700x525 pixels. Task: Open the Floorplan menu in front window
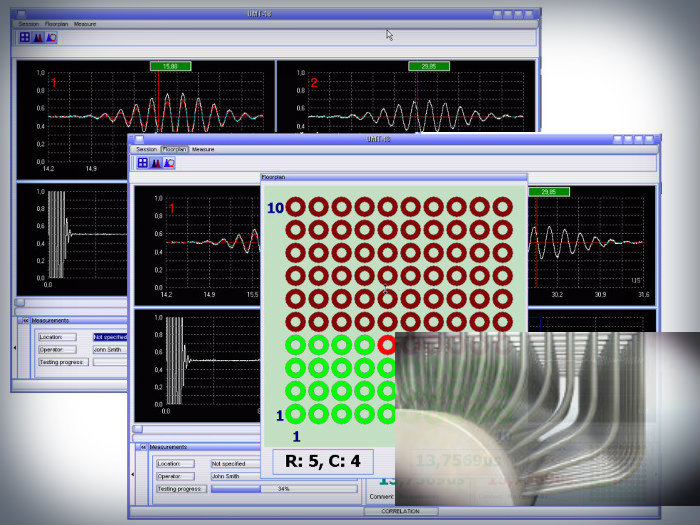coord(175,149)
